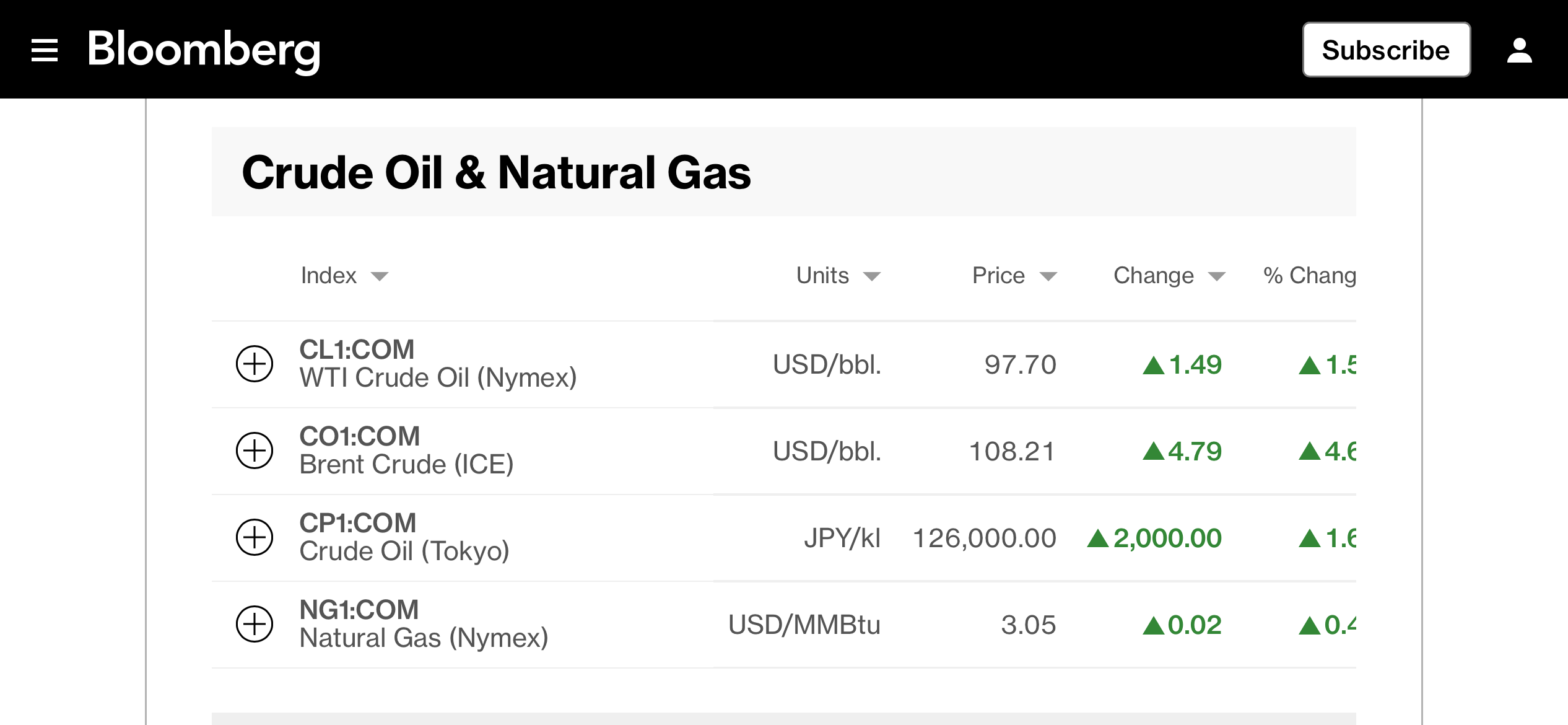Add Brent Crude (ICE) to watchlist
1568x725 pixels.
255,450
